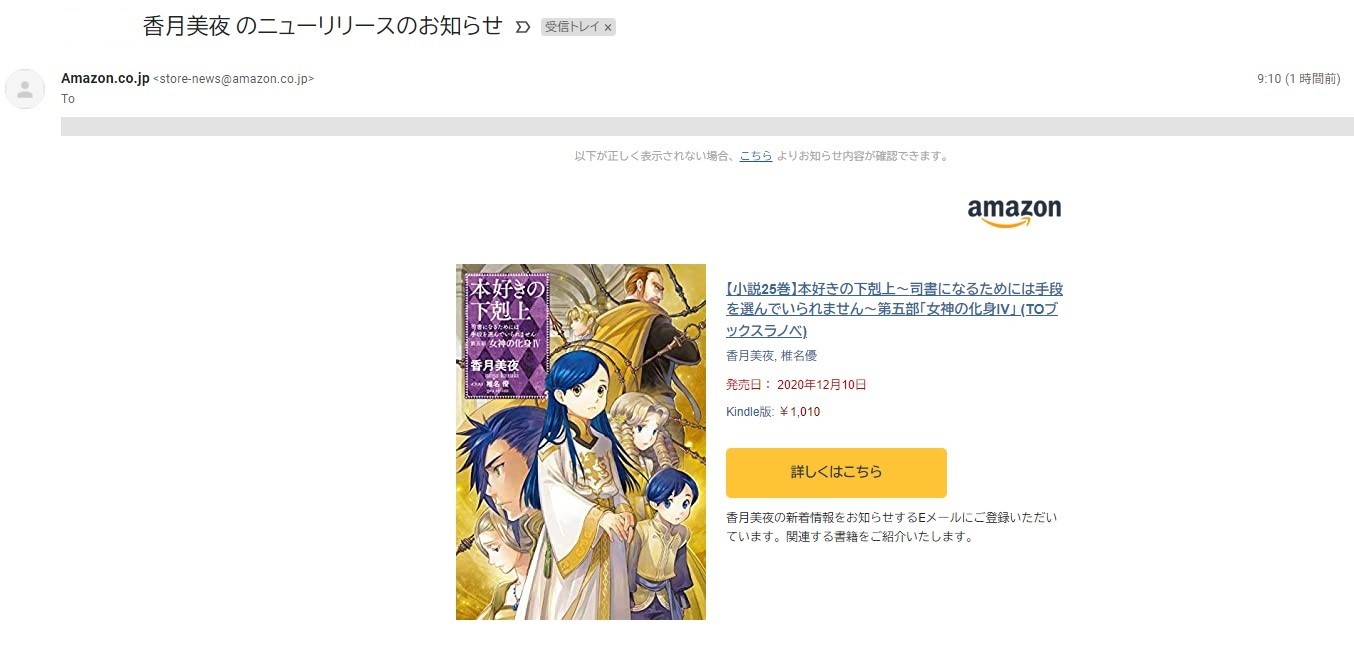Open the 受信トレイ inbox label
The width and height of the screenshot is (1354, 655).
[x=572, y=27]
